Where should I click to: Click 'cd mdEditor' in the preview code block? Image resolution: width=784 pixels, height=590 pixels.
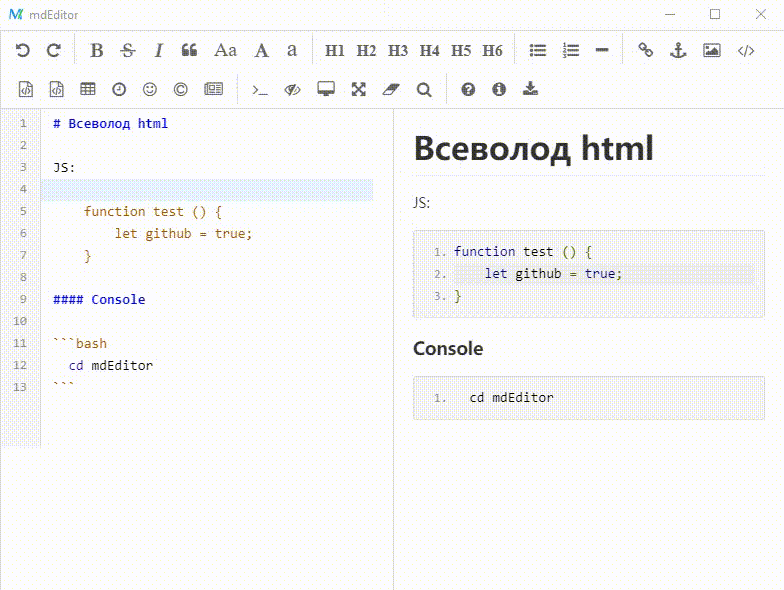[512, 398]
